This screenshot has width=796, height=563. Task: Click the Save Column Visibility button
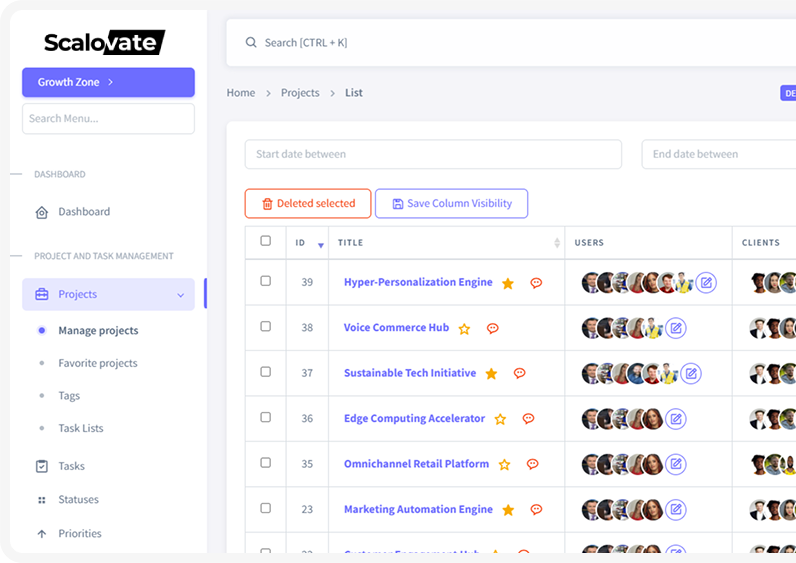pos(451,204)
